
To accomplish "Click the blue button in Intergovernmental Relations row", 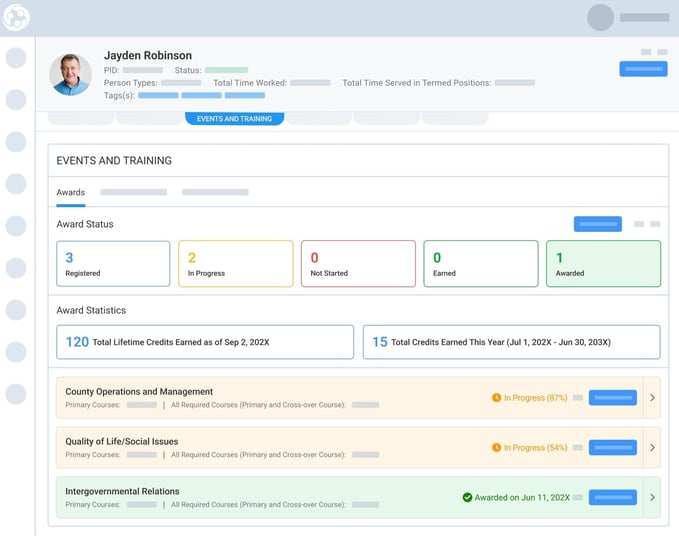I will [x=612, y=497].
